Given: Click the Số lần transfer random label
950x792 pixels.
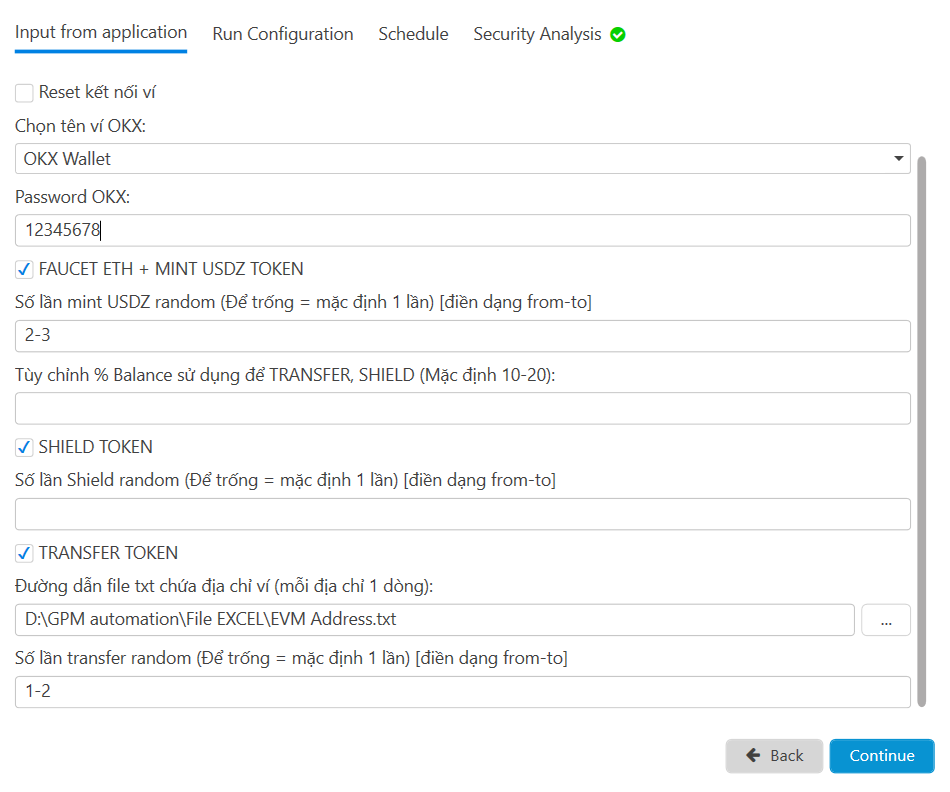Looking at the screenshot, I should 291,658.
